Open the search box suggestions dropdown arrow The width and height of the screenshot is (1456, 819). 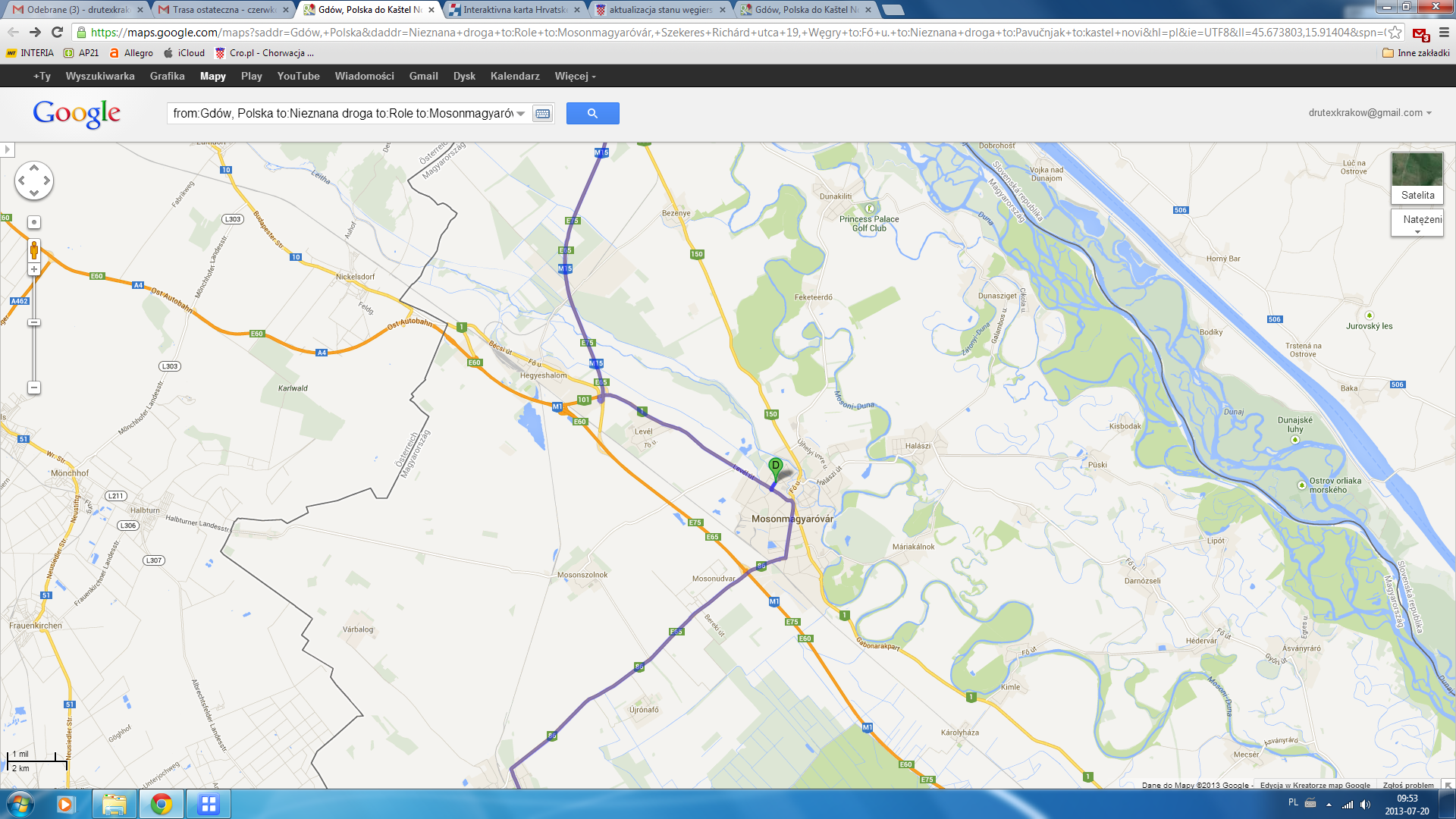pos(521,114)
